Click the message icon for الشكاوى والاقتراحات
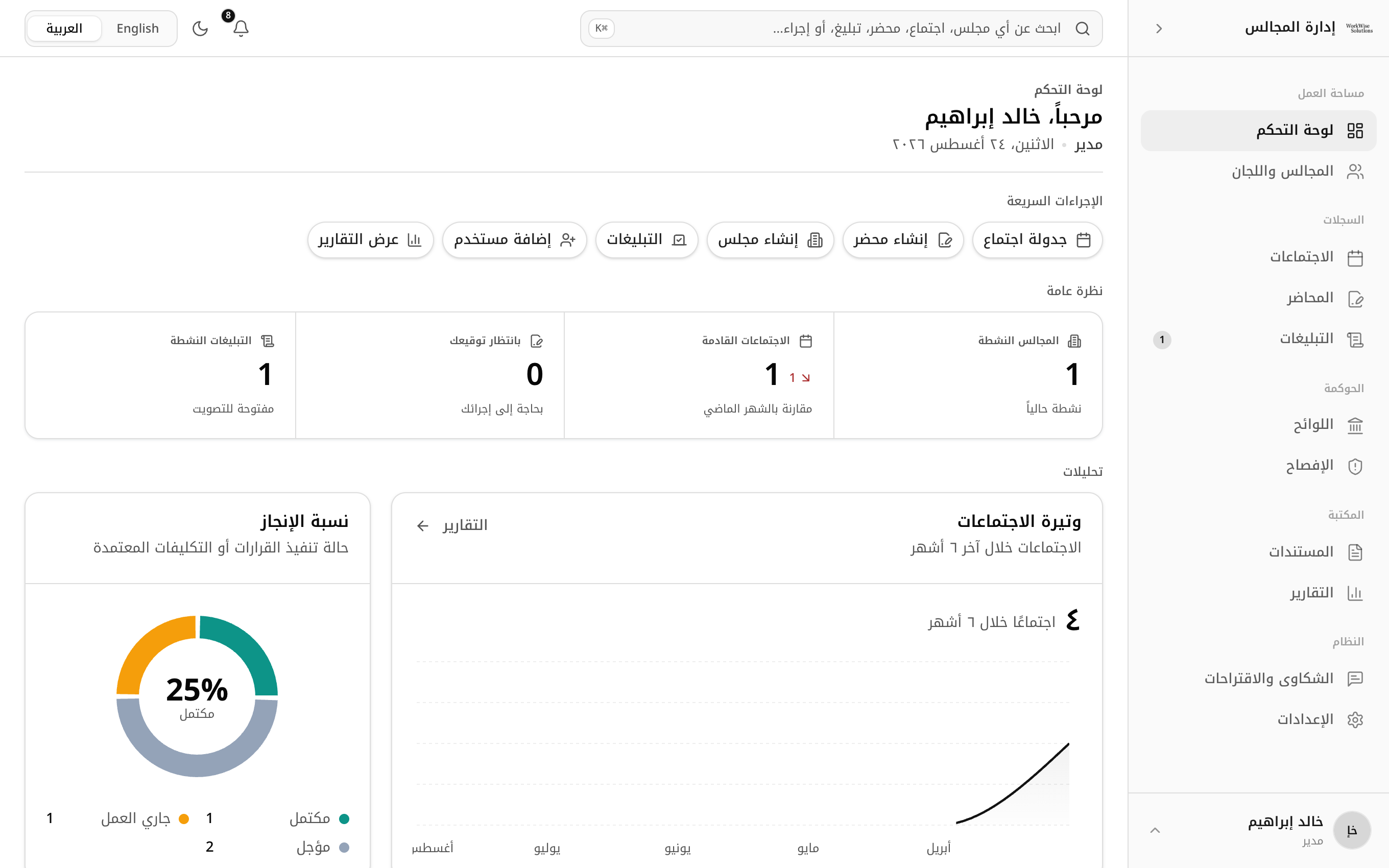1389x868 pixels. [1355, 679]
